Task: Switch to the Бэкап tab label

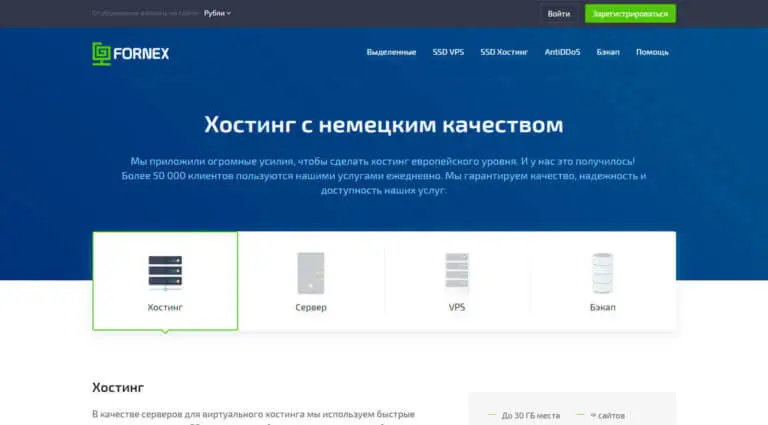Action: [x=602, y=307]
